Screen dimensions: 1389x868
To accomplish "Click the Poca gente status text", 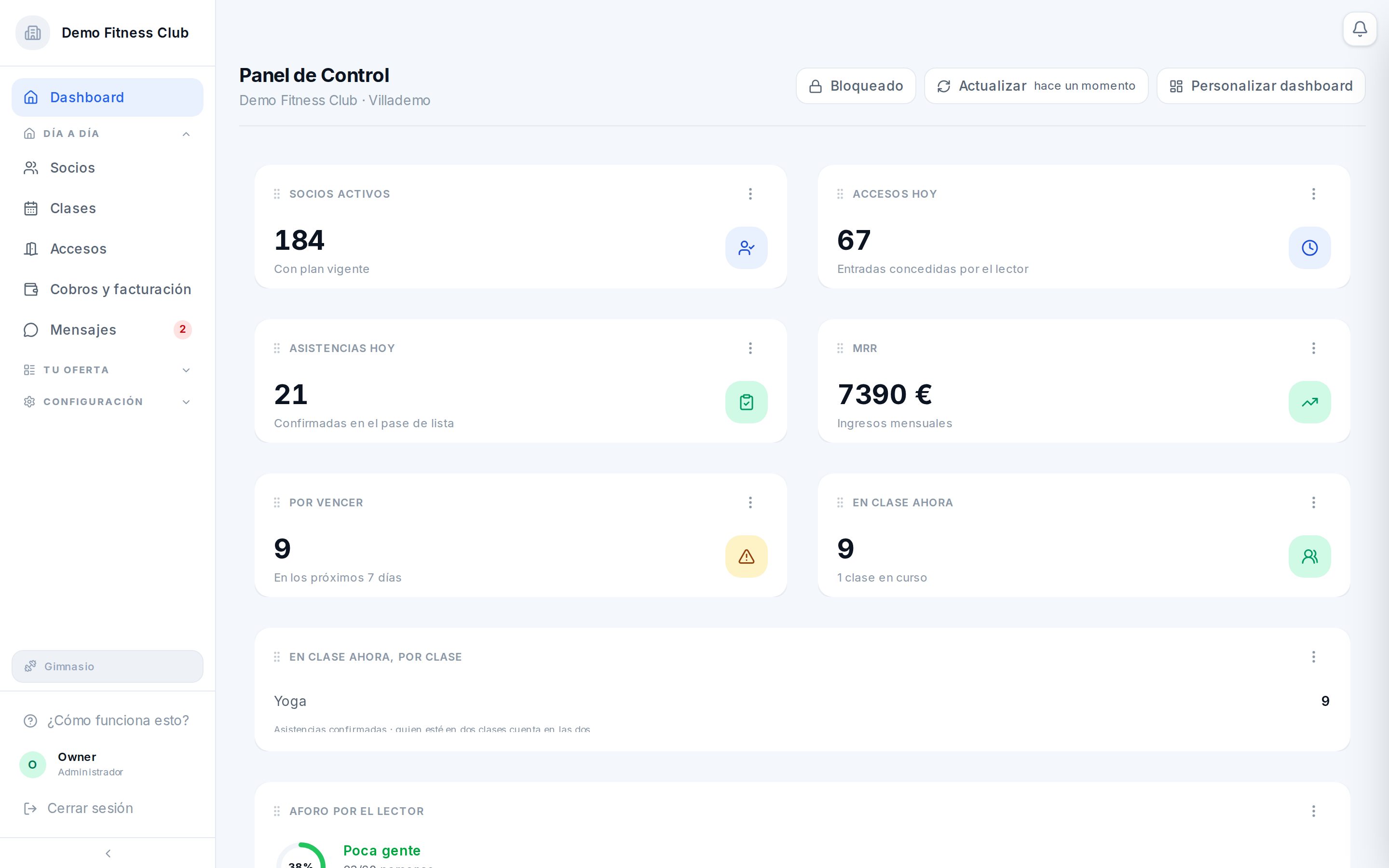I will pos(381,851).
